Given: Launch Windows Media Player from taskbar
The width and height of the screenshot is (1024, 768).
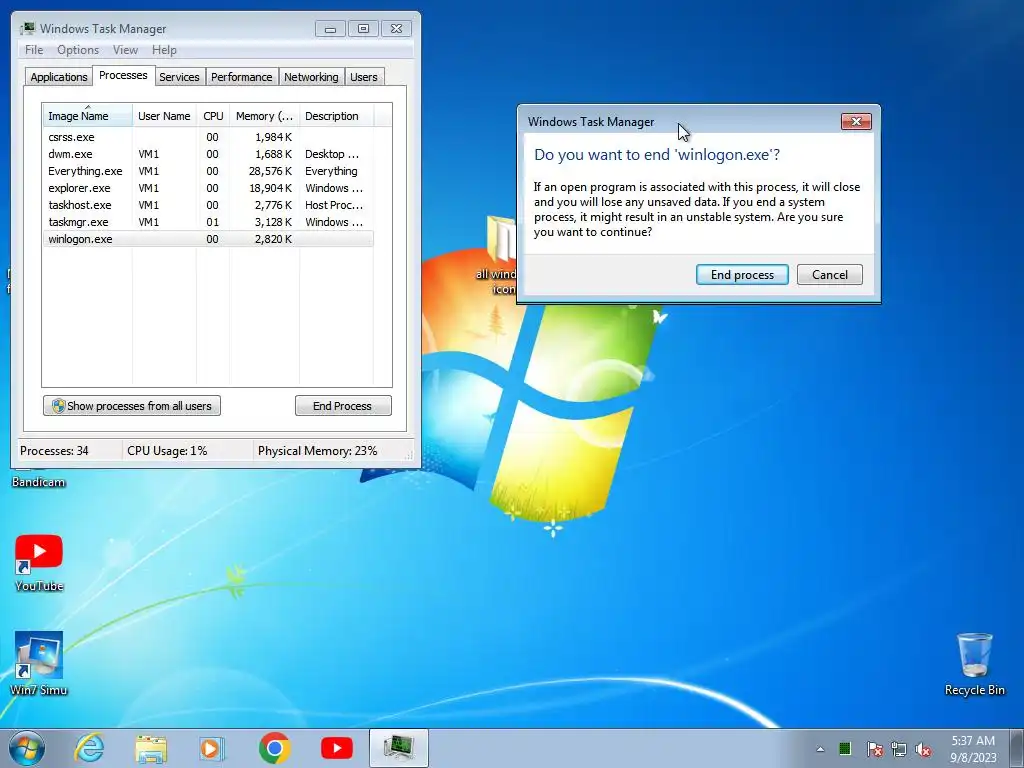Looking at the screenshot, I should [212, 748].
